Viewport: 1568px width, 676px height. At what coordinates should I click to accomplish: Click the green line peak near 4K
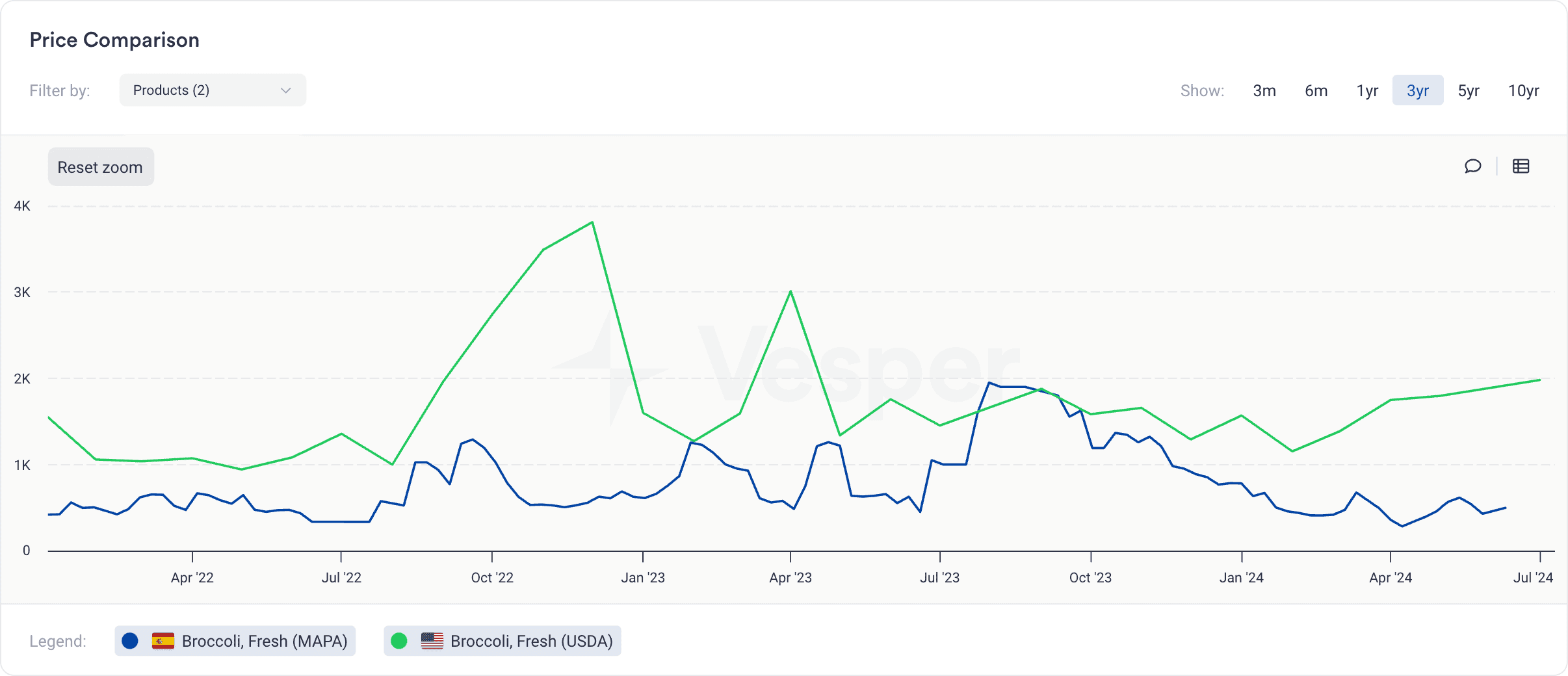click(x=592, y=222)
